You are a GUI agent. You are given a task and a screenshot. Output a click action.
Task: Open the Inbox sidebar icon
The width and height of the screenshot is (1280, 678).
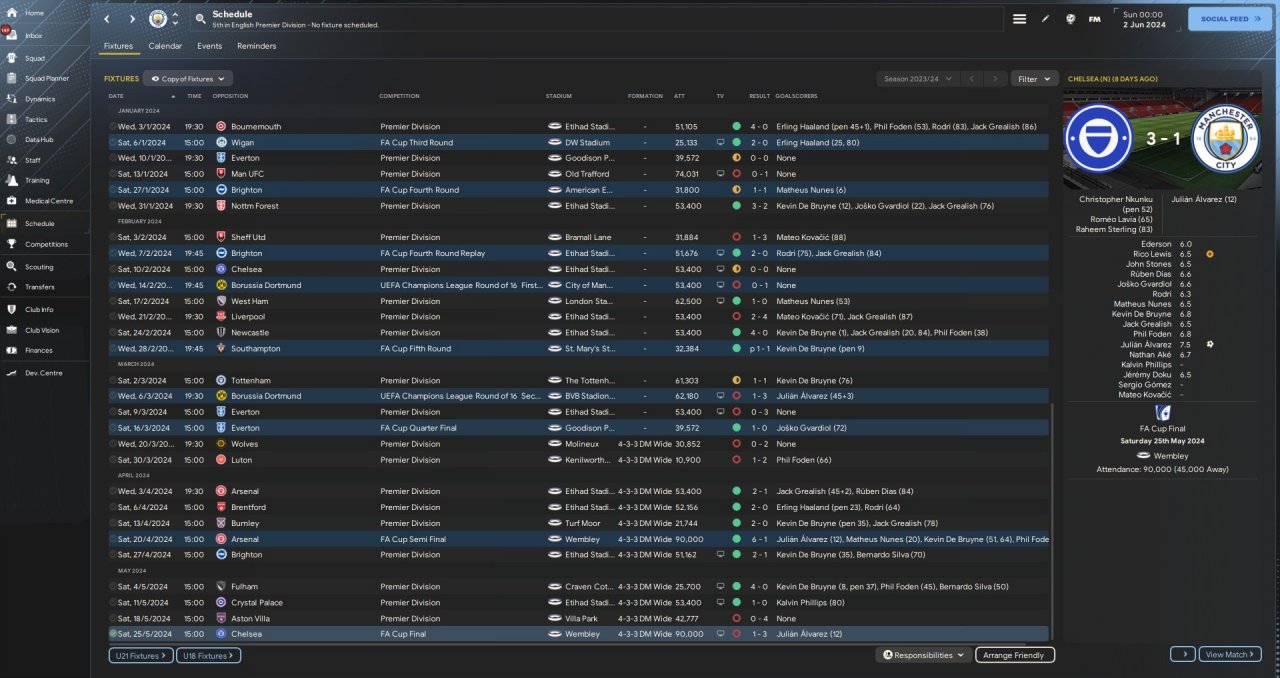point(11,35)
